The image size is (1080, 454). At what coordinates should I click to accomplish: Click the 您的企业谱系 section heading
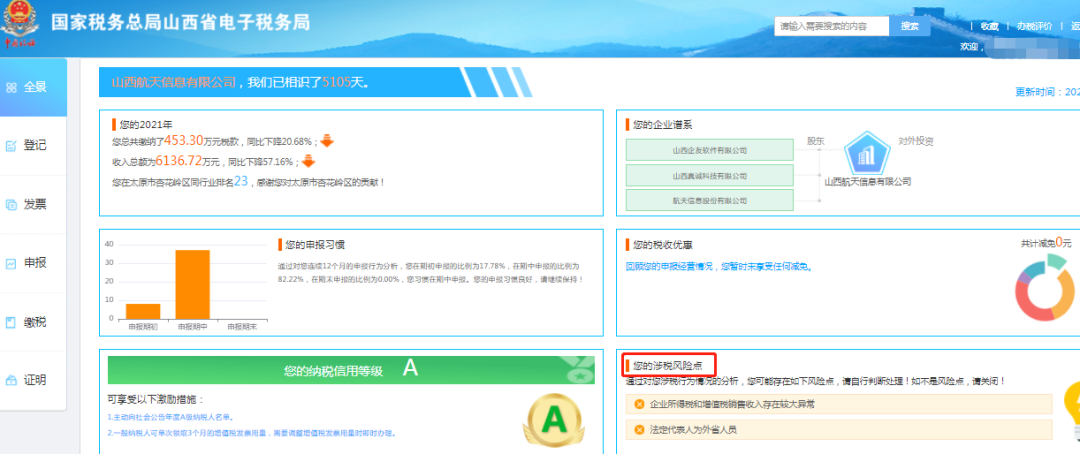(x=663, y=125)
